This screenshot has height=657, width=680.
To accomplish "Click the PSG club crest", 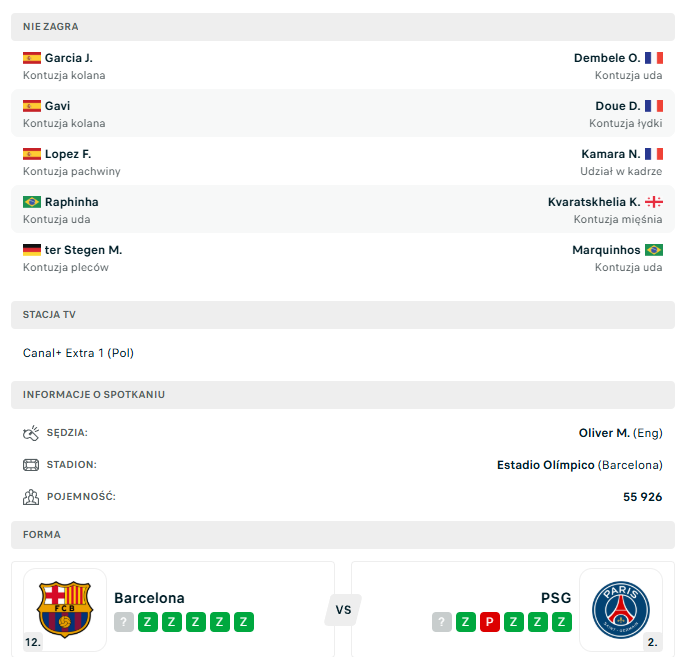I will click(620, 610).
